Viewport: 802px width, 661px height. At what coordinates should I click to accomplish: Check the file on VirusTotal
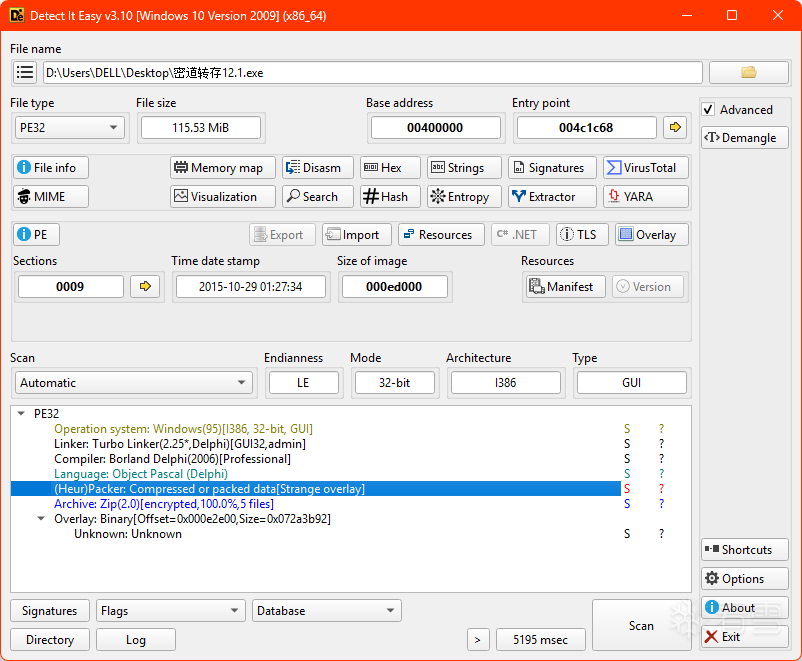coord(646,168)
